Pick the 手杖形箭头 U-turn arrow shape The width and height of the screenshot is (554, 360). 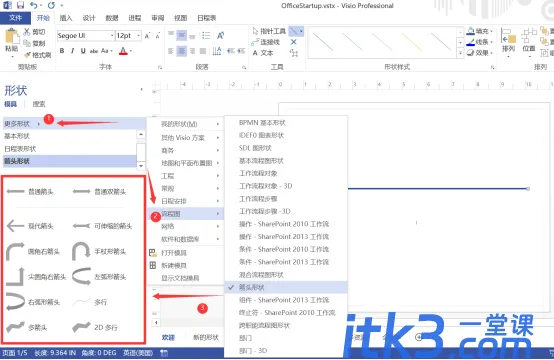[99, 251]
